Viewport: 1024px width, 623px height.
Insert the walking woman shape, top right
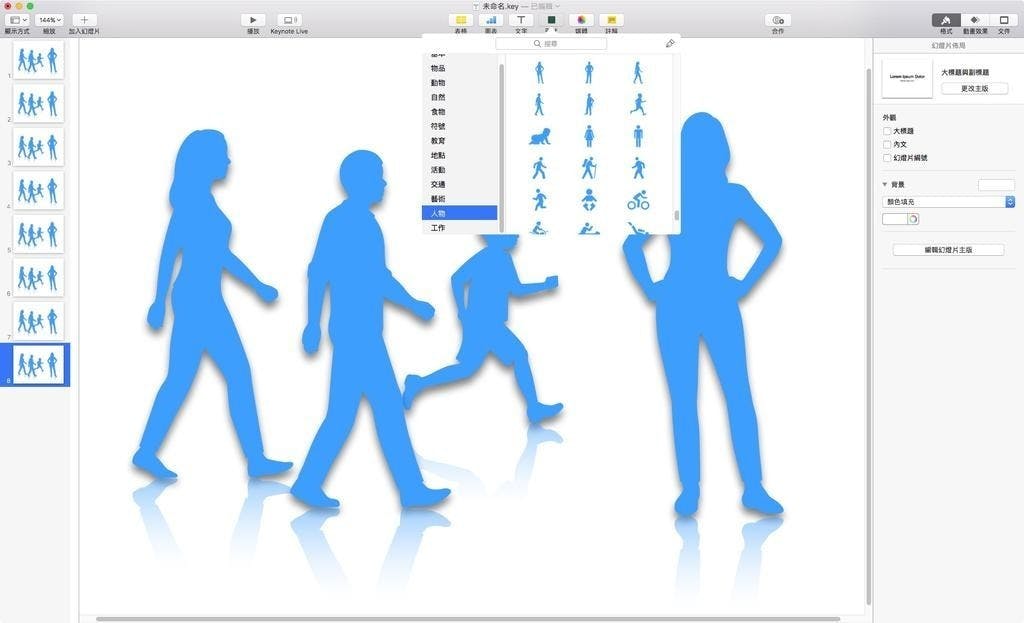(x=638, y=72)
